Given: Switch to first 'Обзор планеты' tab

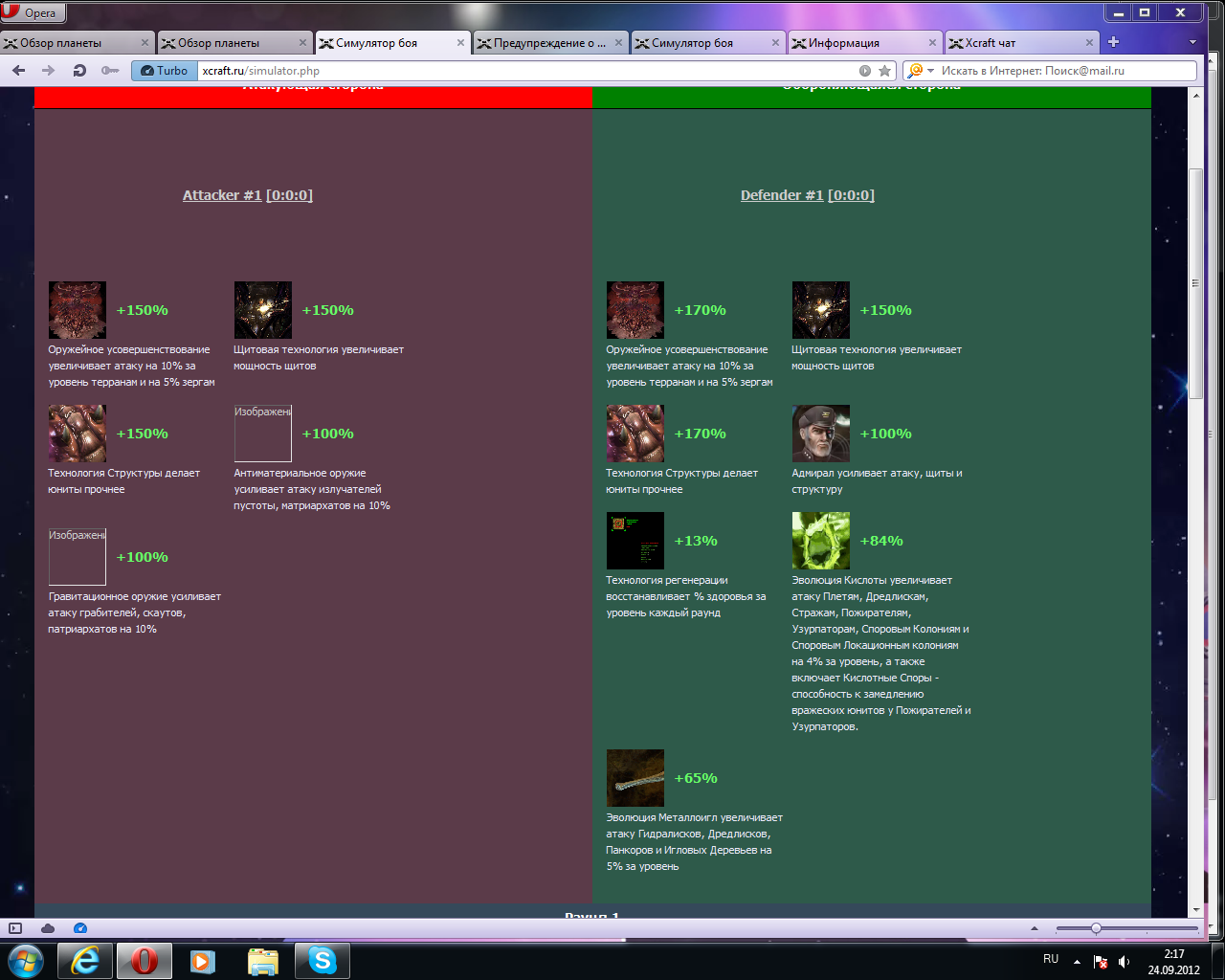Looking at the screenshot, I should pyautogui.click(x=76, y=43).
